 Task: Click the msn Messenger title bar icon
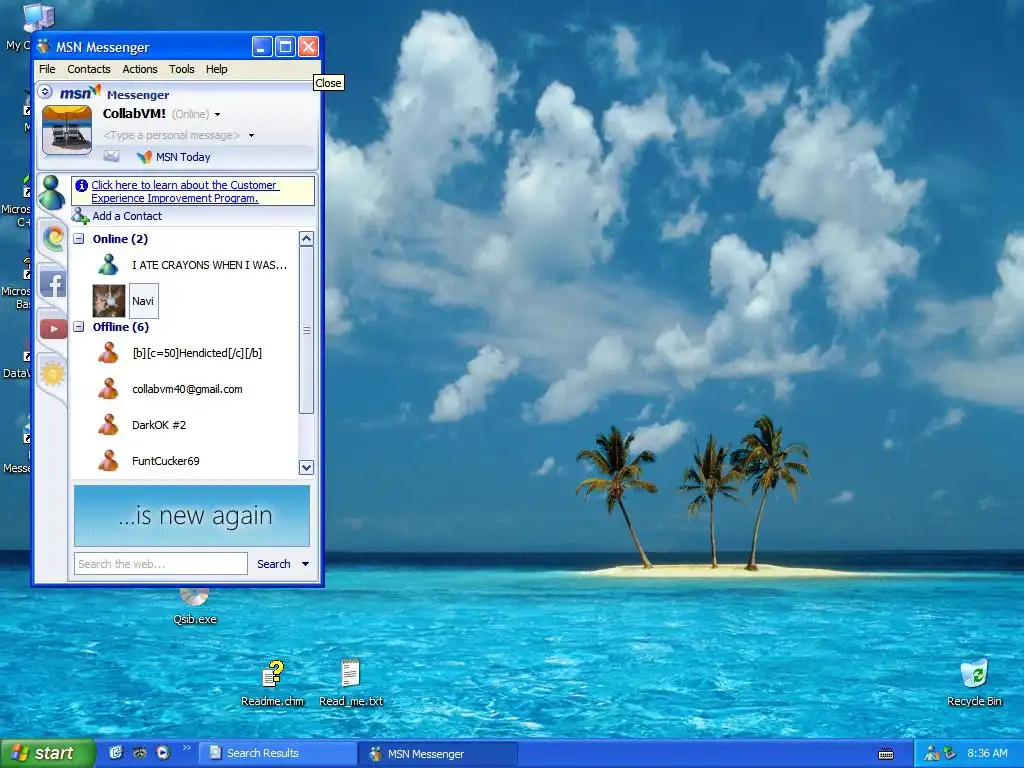tap(43, 46)
